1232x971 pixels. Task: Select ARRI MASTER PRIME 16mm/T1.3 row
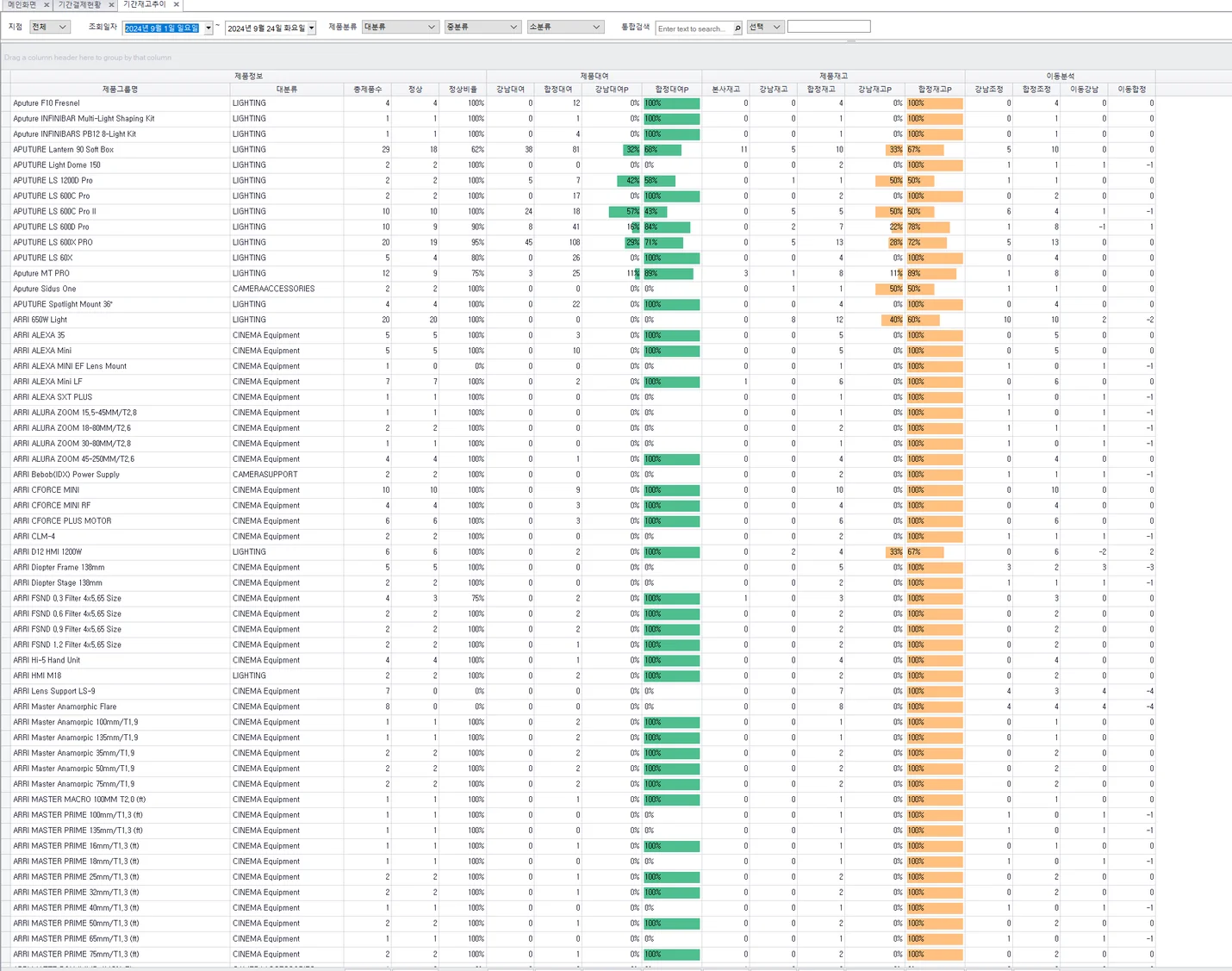pos(78,848)
